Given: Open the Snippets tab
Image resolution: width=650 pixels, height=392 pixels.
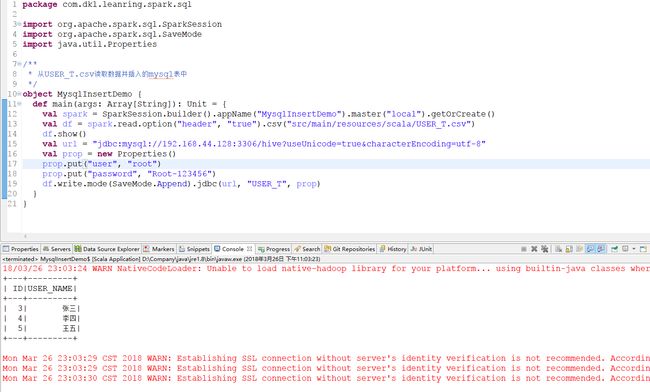Looking at the screenshot, I should tap(194, 249).
